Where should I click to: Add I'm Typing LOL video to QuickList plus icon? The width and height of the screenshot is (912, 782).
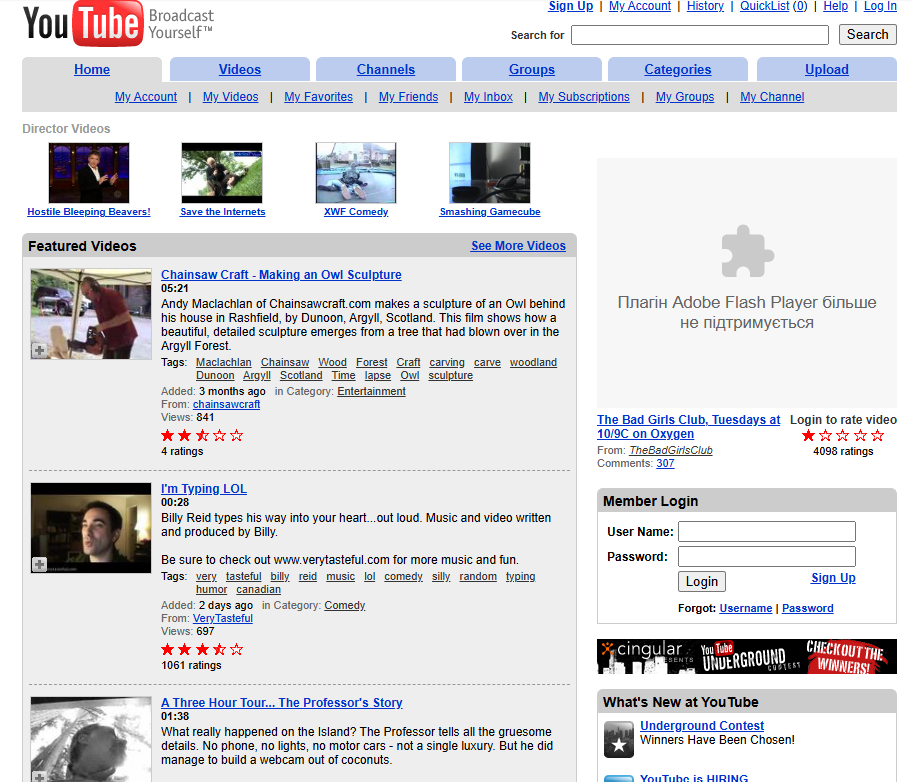pyautogui.click(x=39, y=564)
